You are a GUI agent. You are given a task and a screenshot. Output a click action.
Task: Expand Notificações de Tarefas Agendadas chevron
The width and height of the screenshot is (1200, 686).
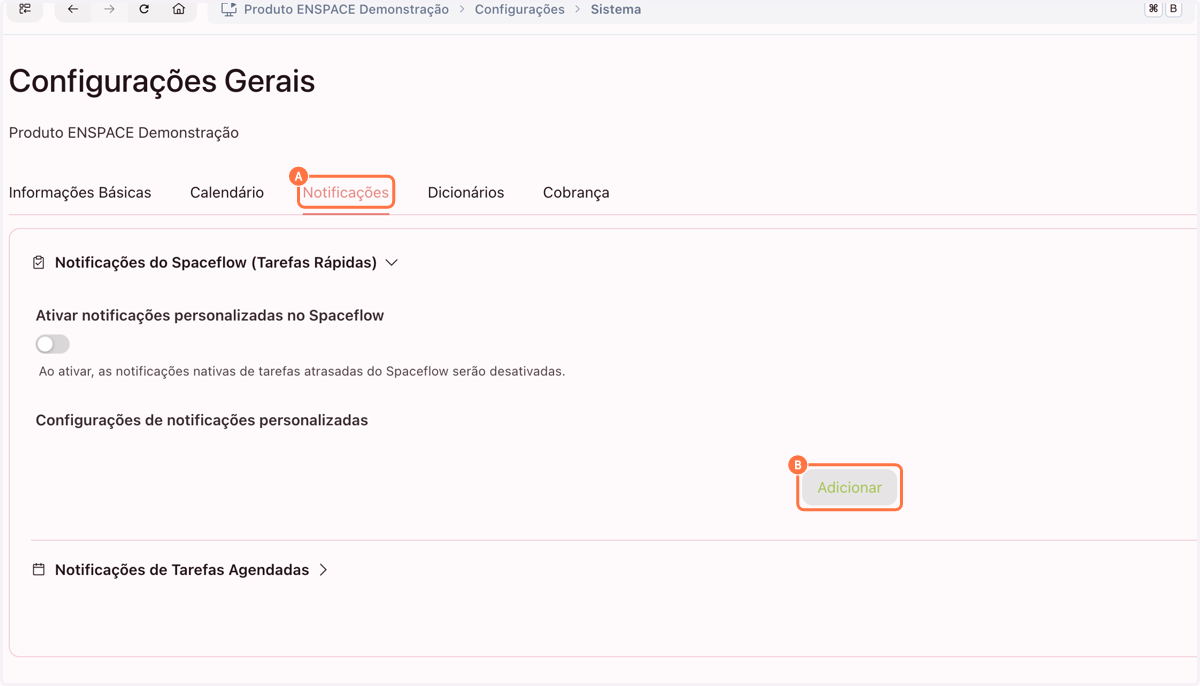[323, 569]
